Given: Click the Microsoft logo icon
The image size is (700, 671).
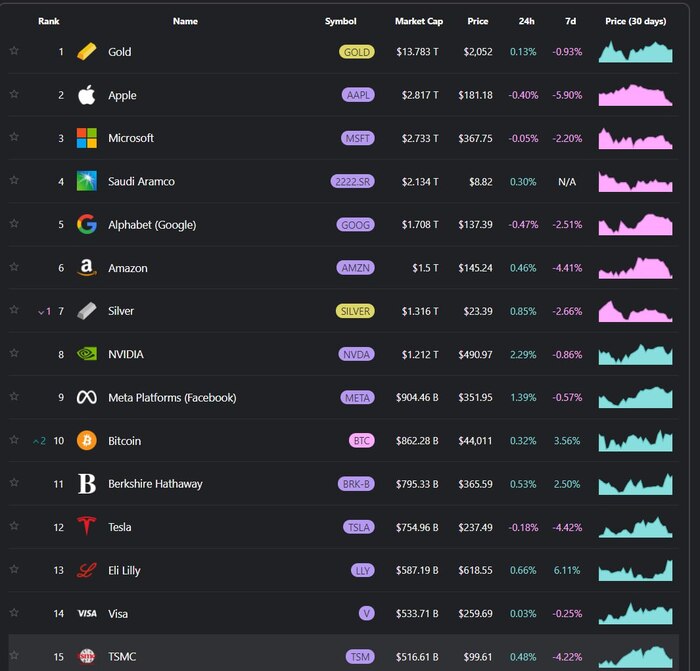Looking at the screenshot, I should pos(87,138).
